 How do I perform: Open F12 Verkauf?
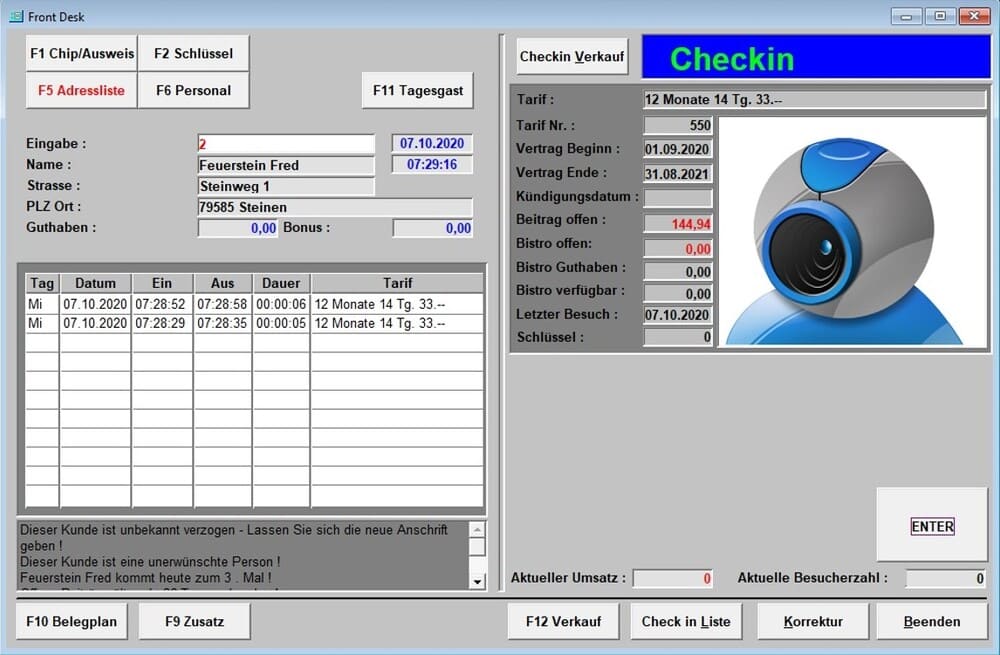(563, 621)
